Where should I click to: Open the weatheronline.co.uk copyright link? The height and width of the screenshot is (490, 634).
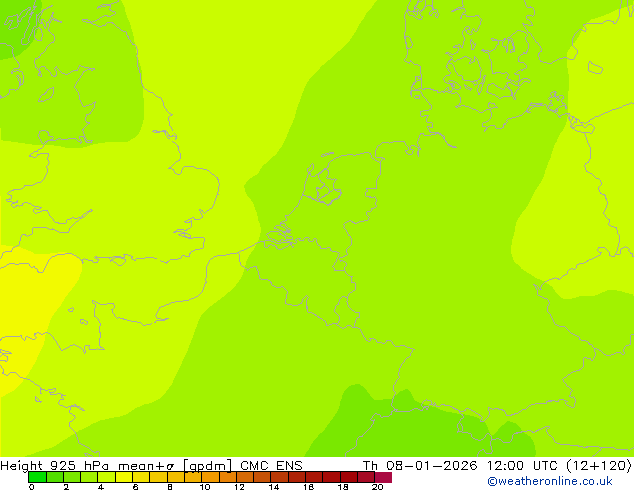pos(550,481)
